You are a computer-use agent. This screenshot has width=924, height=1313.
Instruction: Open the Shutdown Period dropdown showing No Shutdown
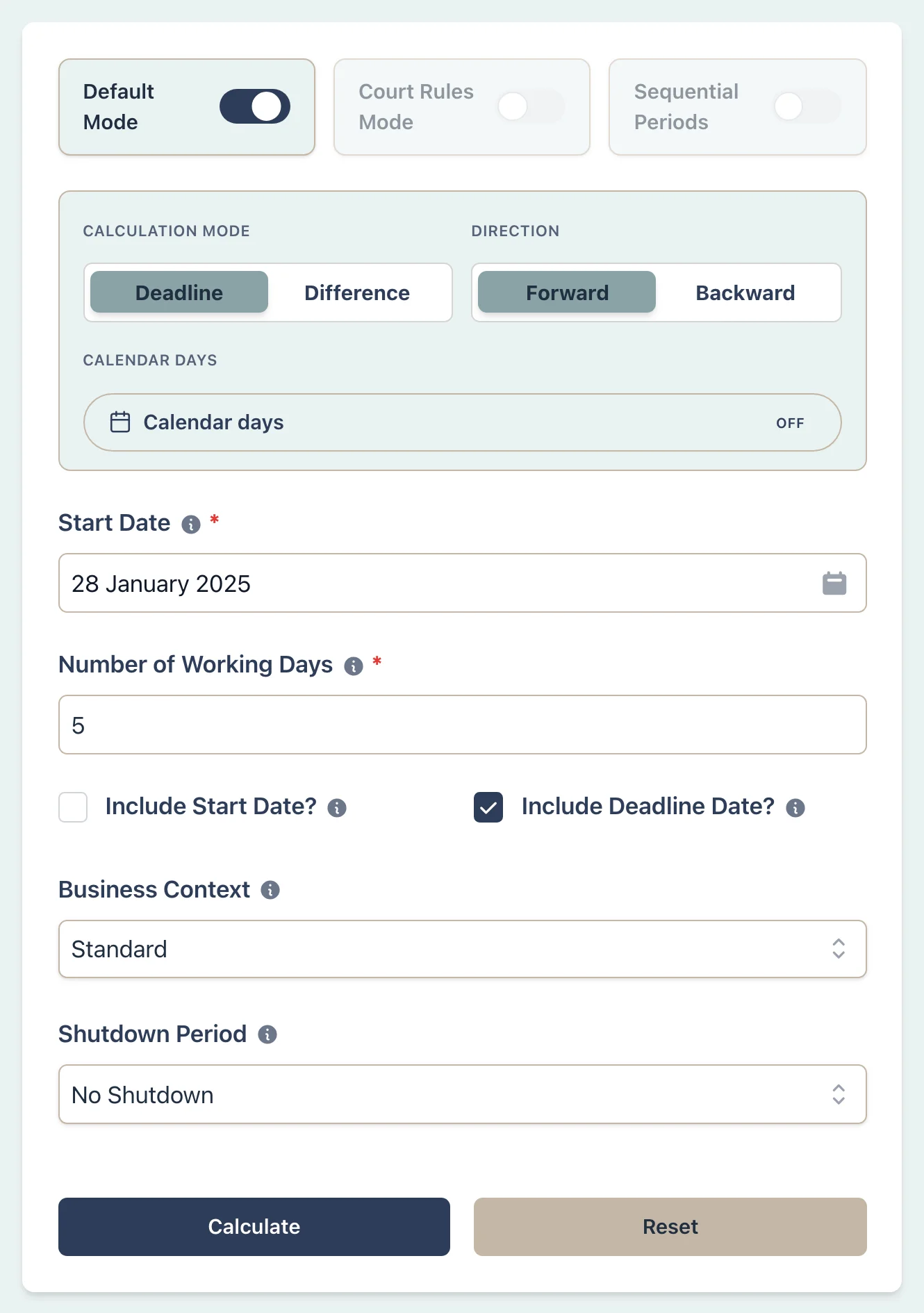[462, 1095]
